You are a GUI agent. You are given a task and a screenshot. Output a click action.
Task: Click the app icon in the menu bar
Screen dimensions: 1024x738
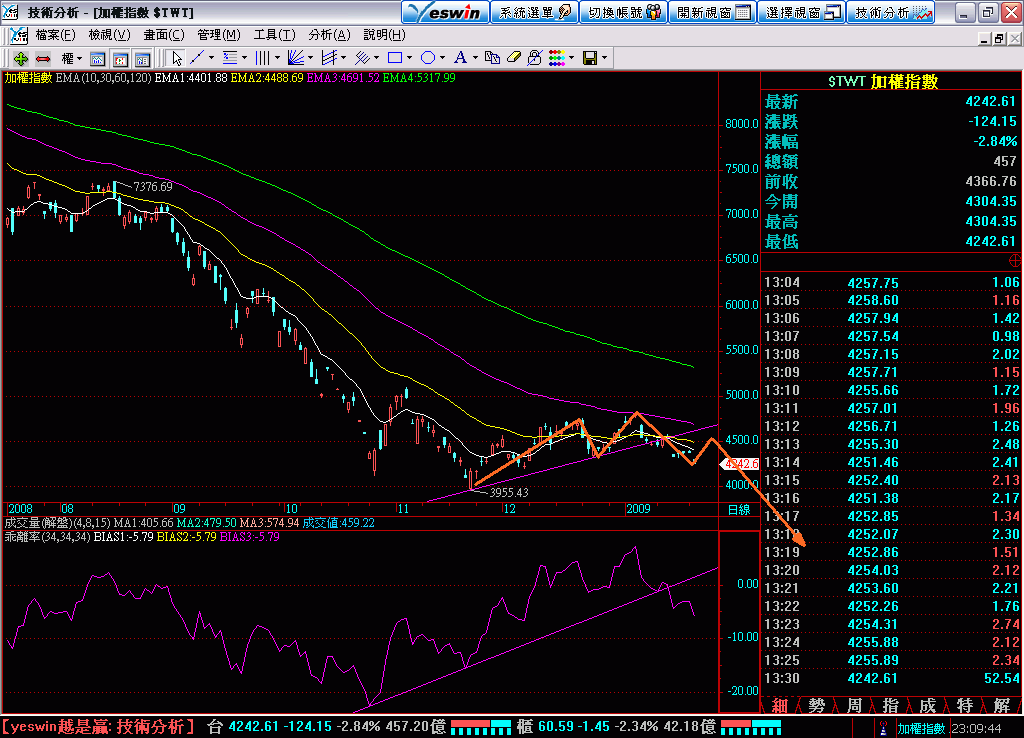tap(18, 35)
